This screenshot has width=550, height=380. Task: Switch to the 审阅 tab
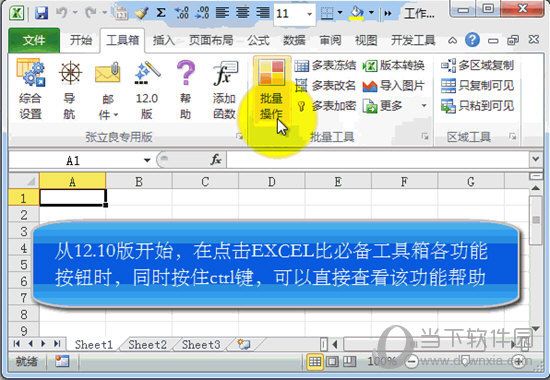(330, 40)
